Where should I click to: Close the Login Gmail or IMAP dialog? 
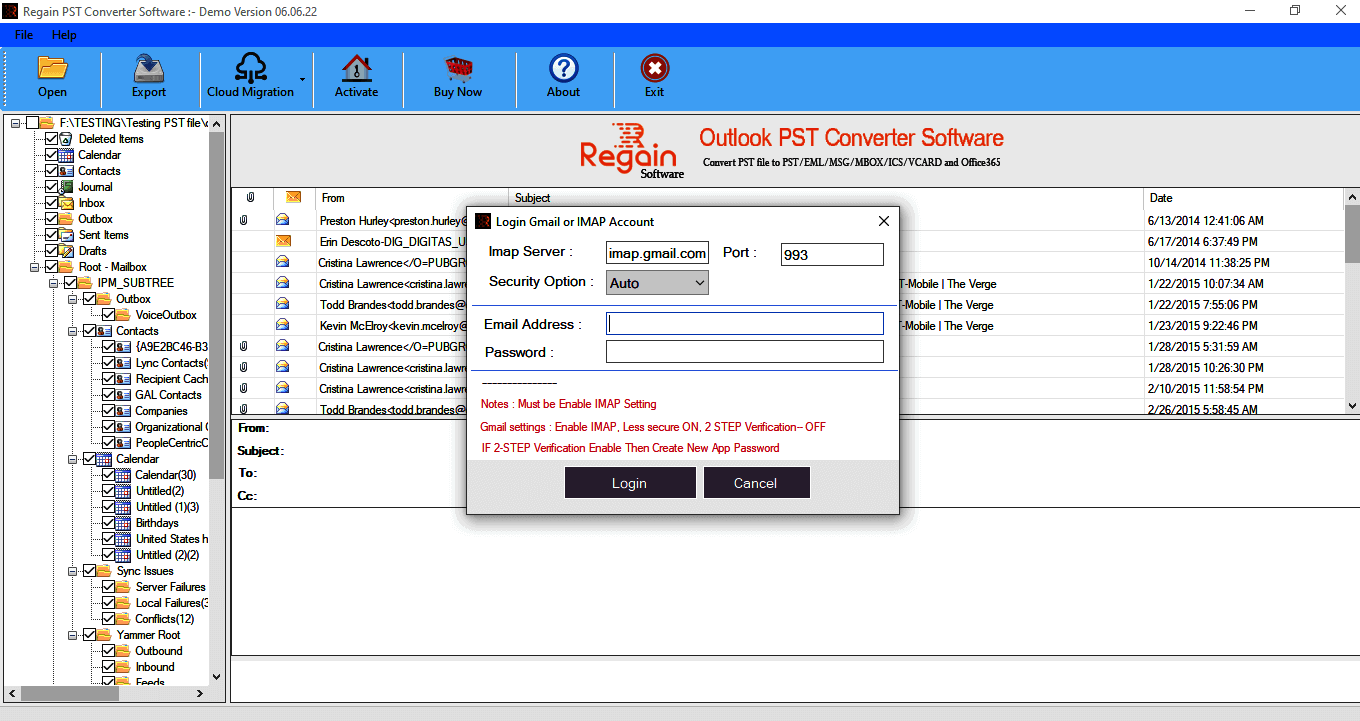[x=883, y=221]
